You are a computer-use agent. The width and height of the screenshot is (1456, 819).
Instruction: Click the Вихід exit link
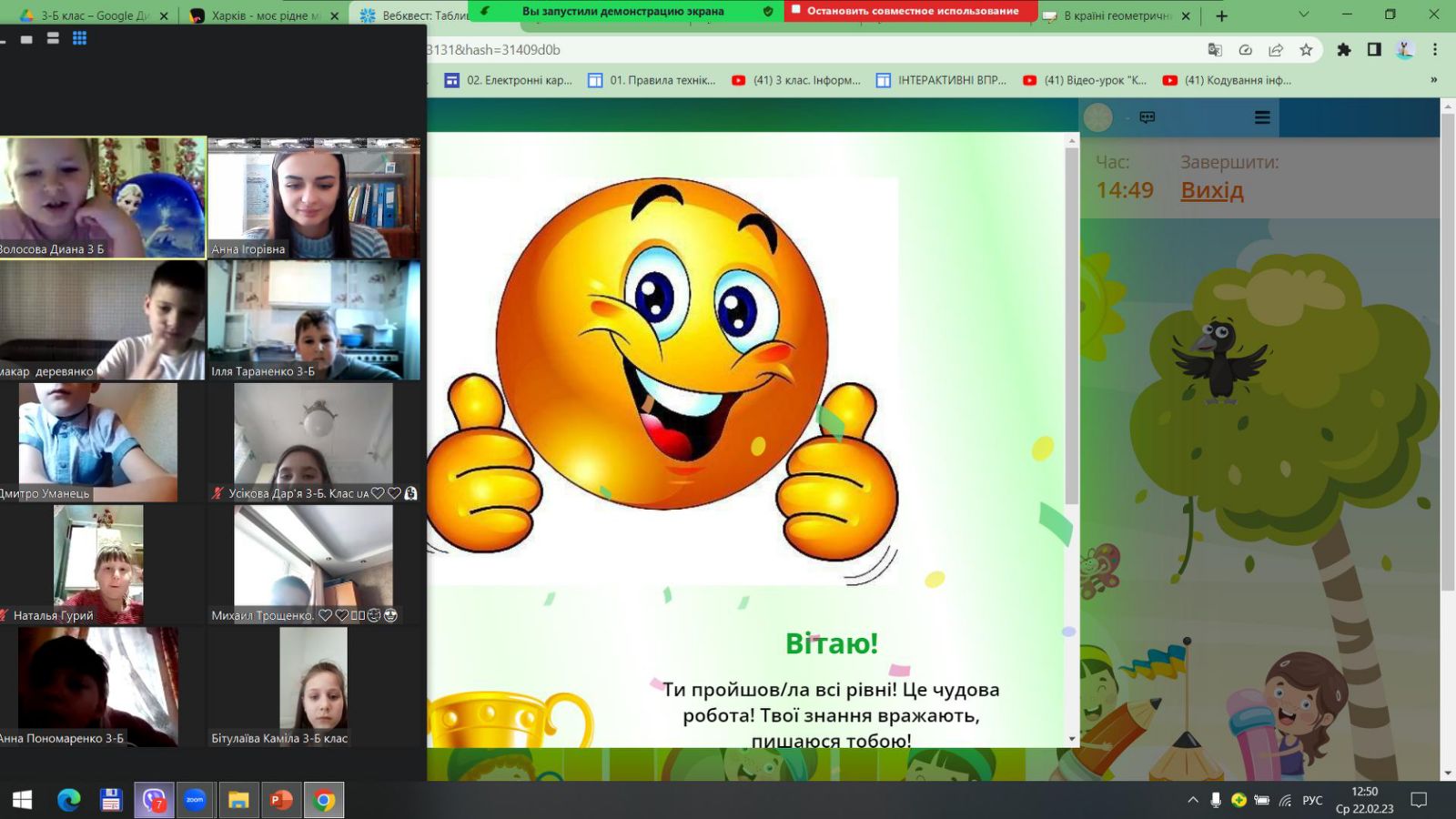tap(1211, 190)
